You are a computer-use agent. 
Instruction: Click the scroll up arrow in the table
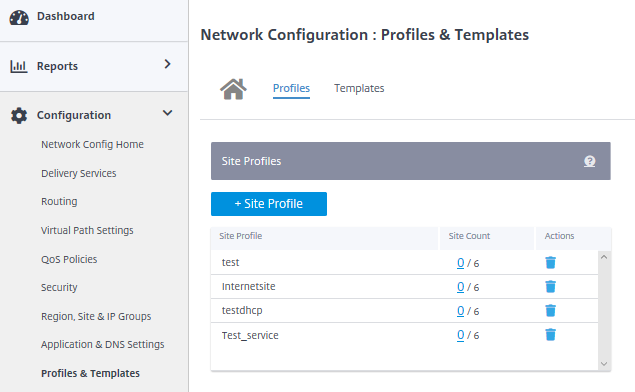point(604,257)
